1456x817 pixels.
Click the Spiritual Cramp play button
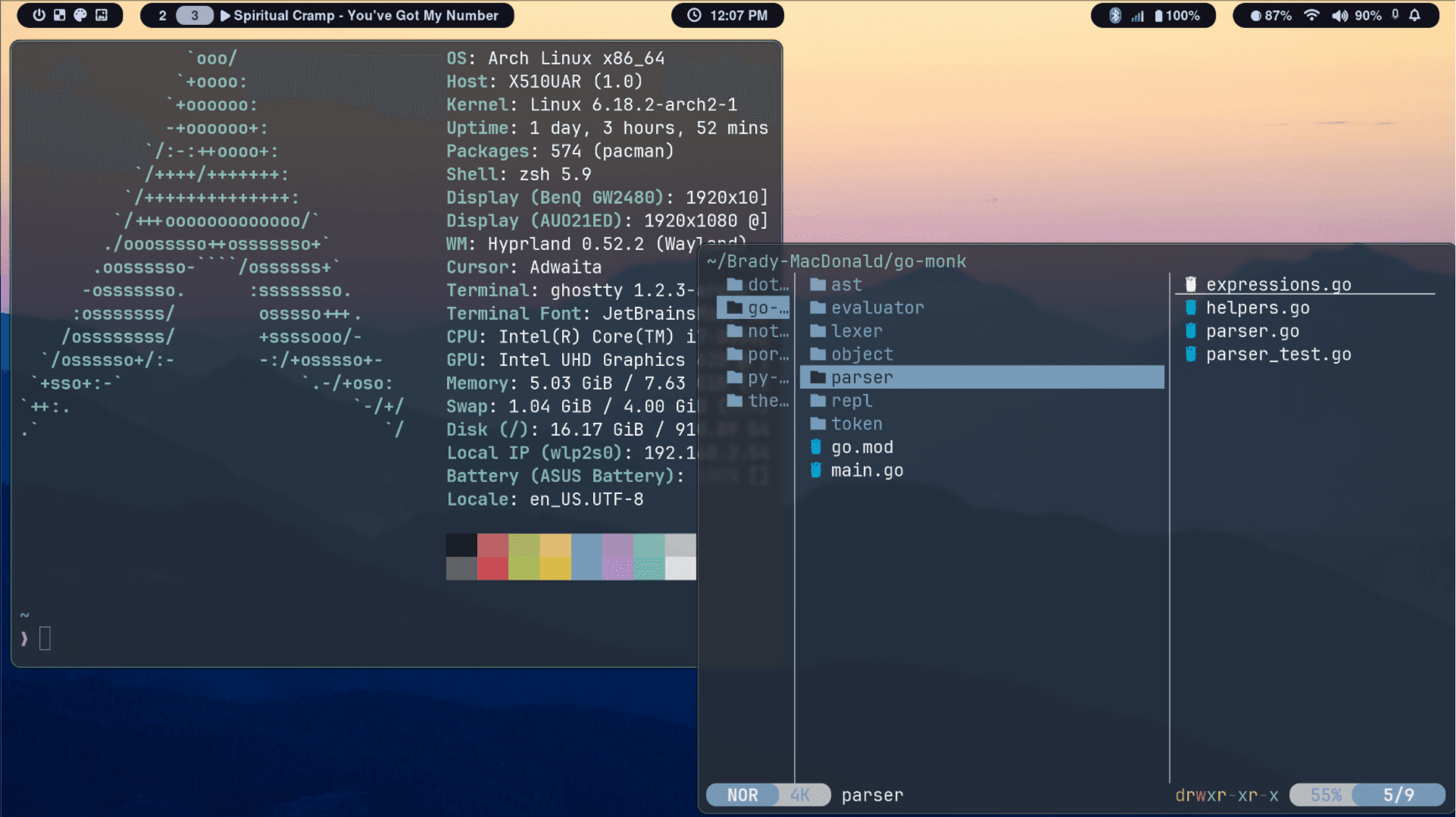tap(227, 15)
